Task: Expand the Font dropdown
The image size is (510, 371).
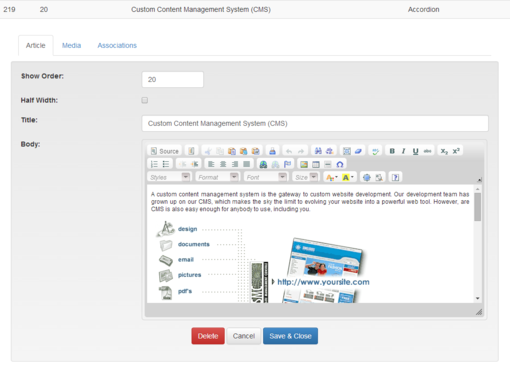Action: [x=266, y=177]
